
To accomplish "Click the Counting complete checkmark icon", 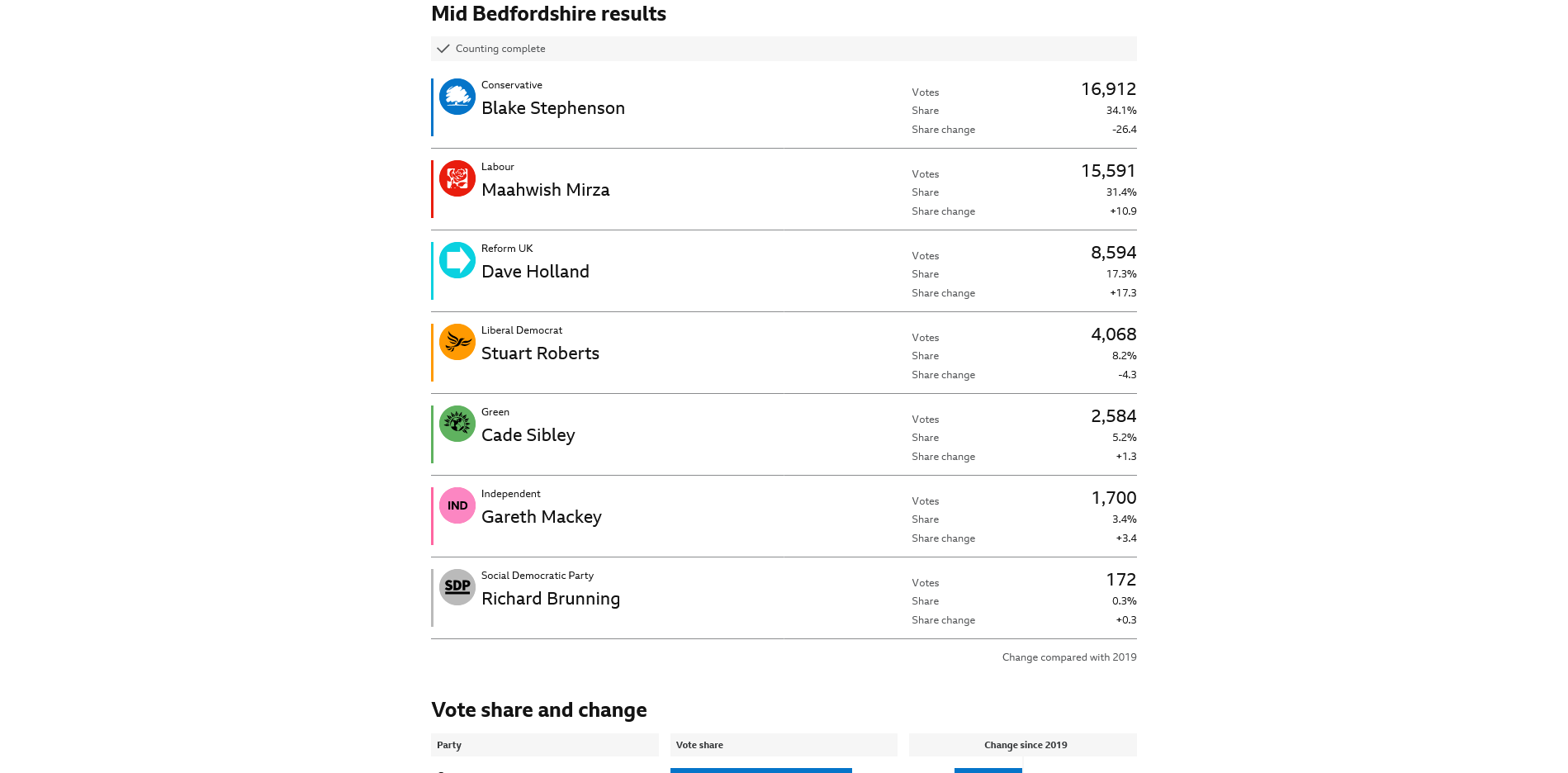I will (x=443, y=49).
